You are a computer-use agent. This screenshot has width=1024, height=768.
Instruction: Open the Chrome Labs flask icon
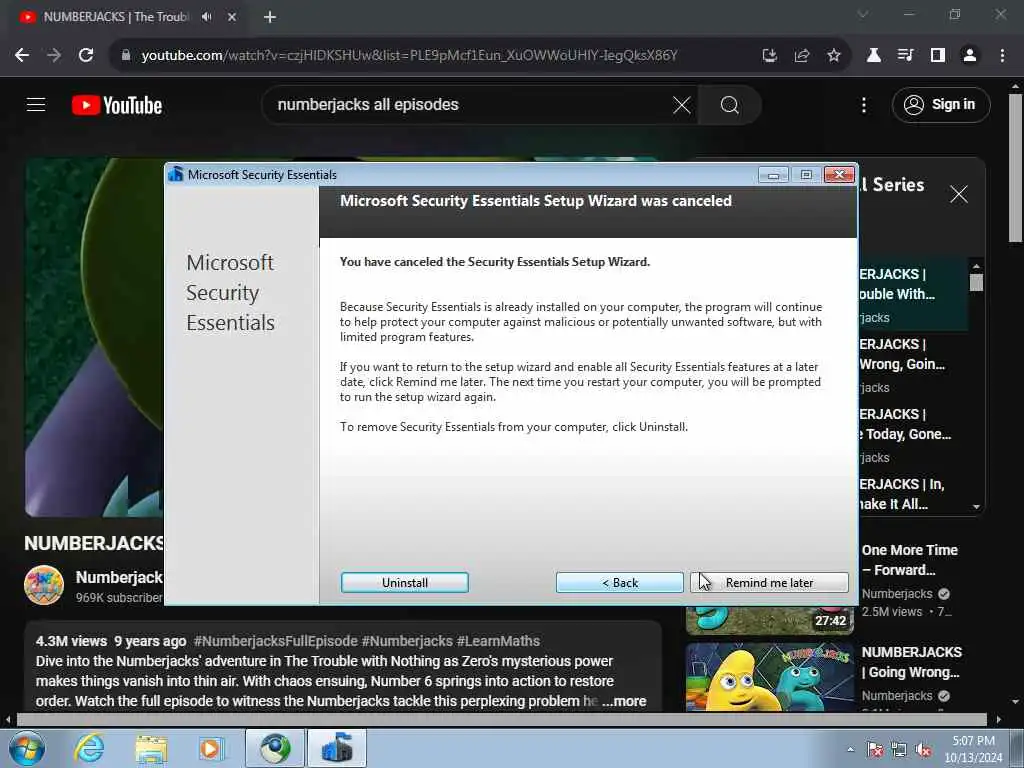click(873, 56)
